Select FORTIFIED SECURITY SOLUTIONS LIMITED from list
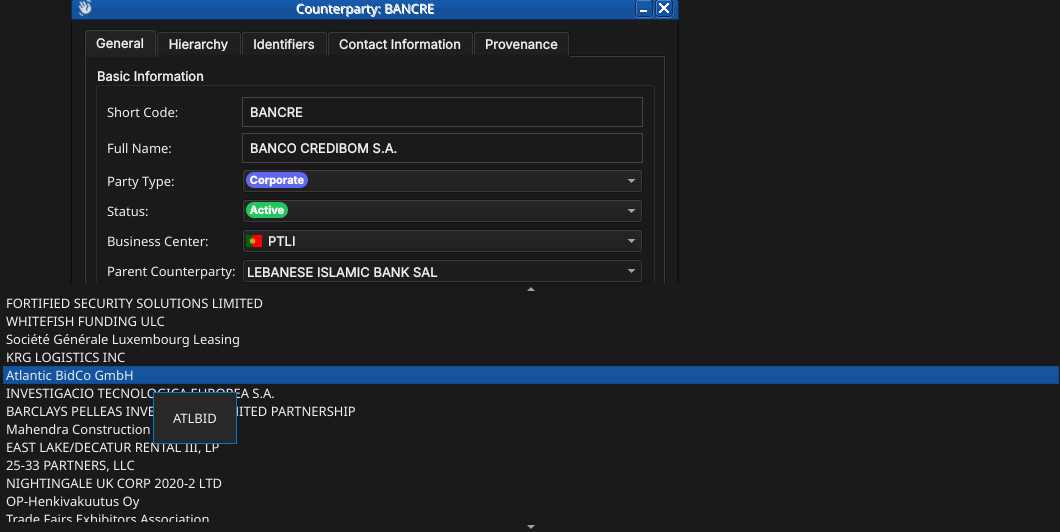This screenshot has width=1060, height=532. [531, 304]
